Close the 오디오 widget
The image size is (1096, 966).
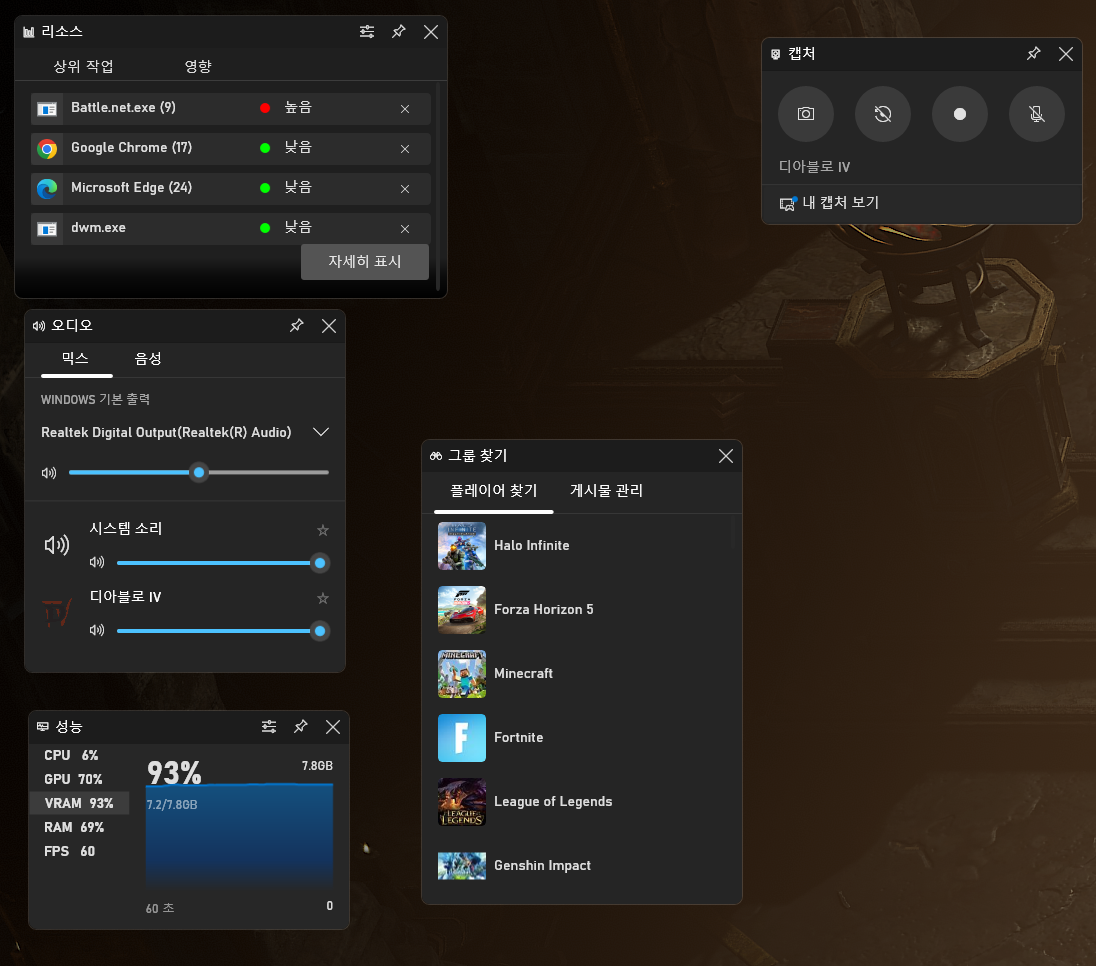pos(329,326)
